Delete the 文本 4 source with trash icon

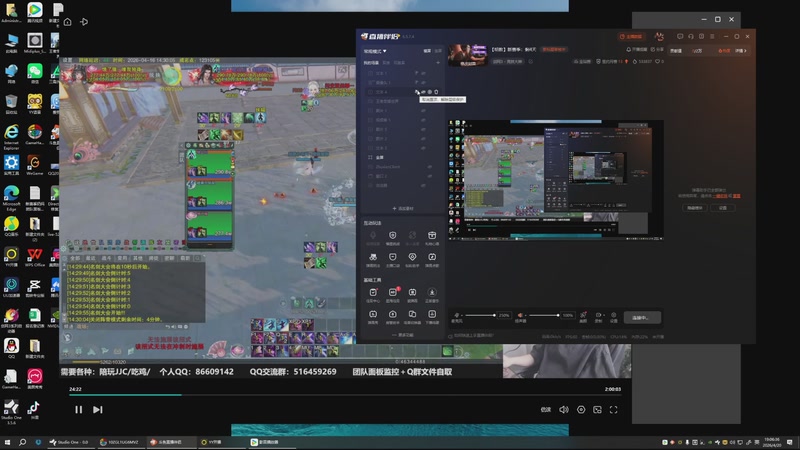pyautogui.click(x=436, y=92)
